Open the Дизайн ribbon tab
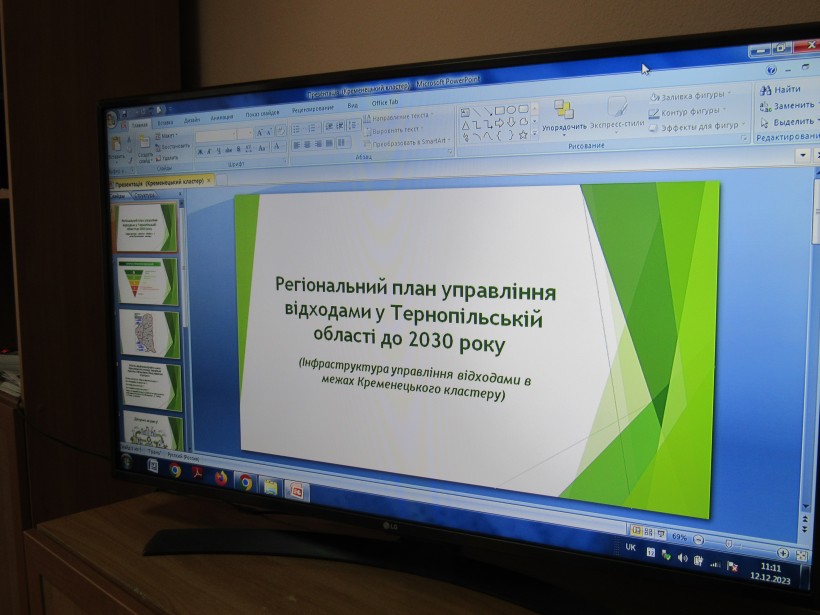 click(192, 120)
